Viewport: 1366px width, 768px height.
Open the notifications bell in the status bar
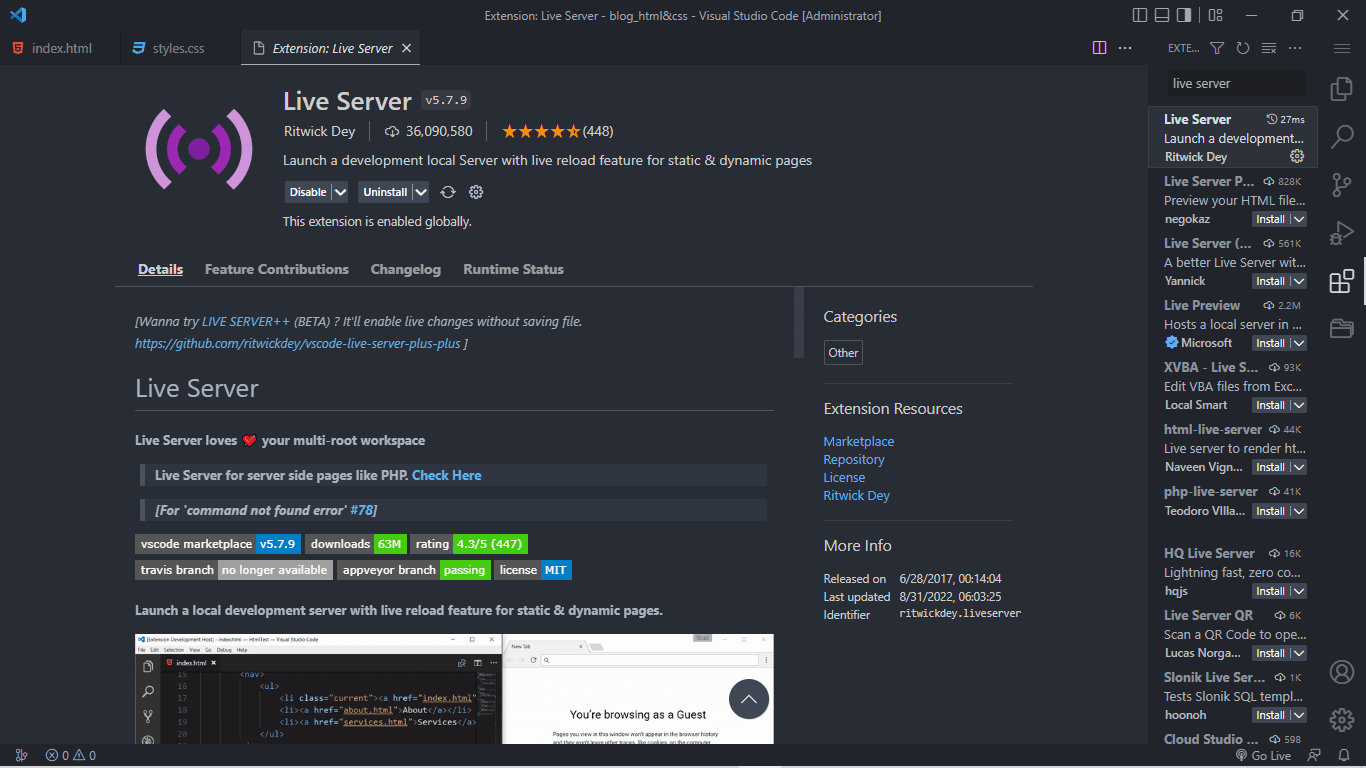tap(1343, 756)
